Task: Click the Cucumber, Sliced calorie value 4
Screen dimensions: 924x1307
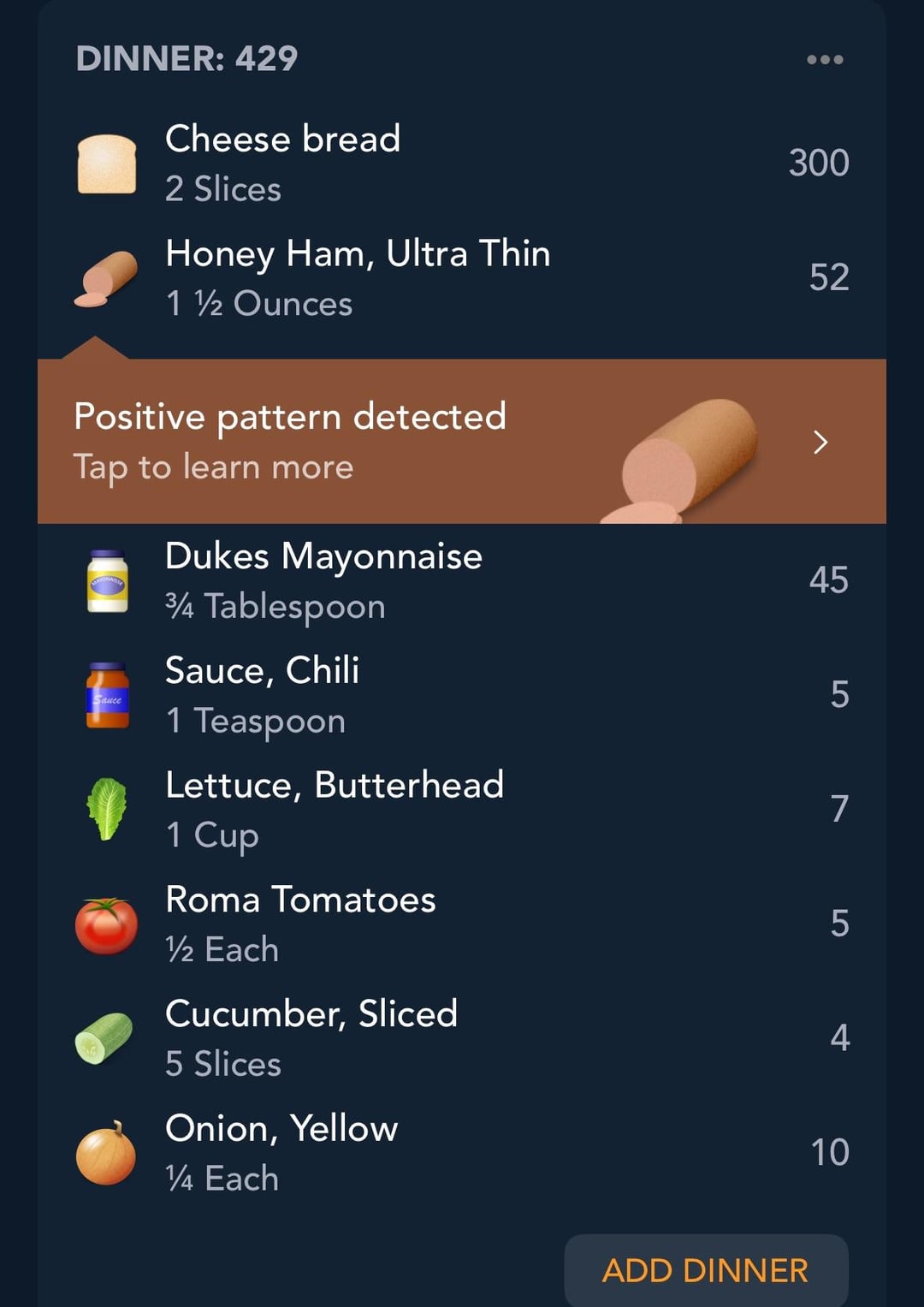Action: pyautogui.click(x=839, y=1038)
